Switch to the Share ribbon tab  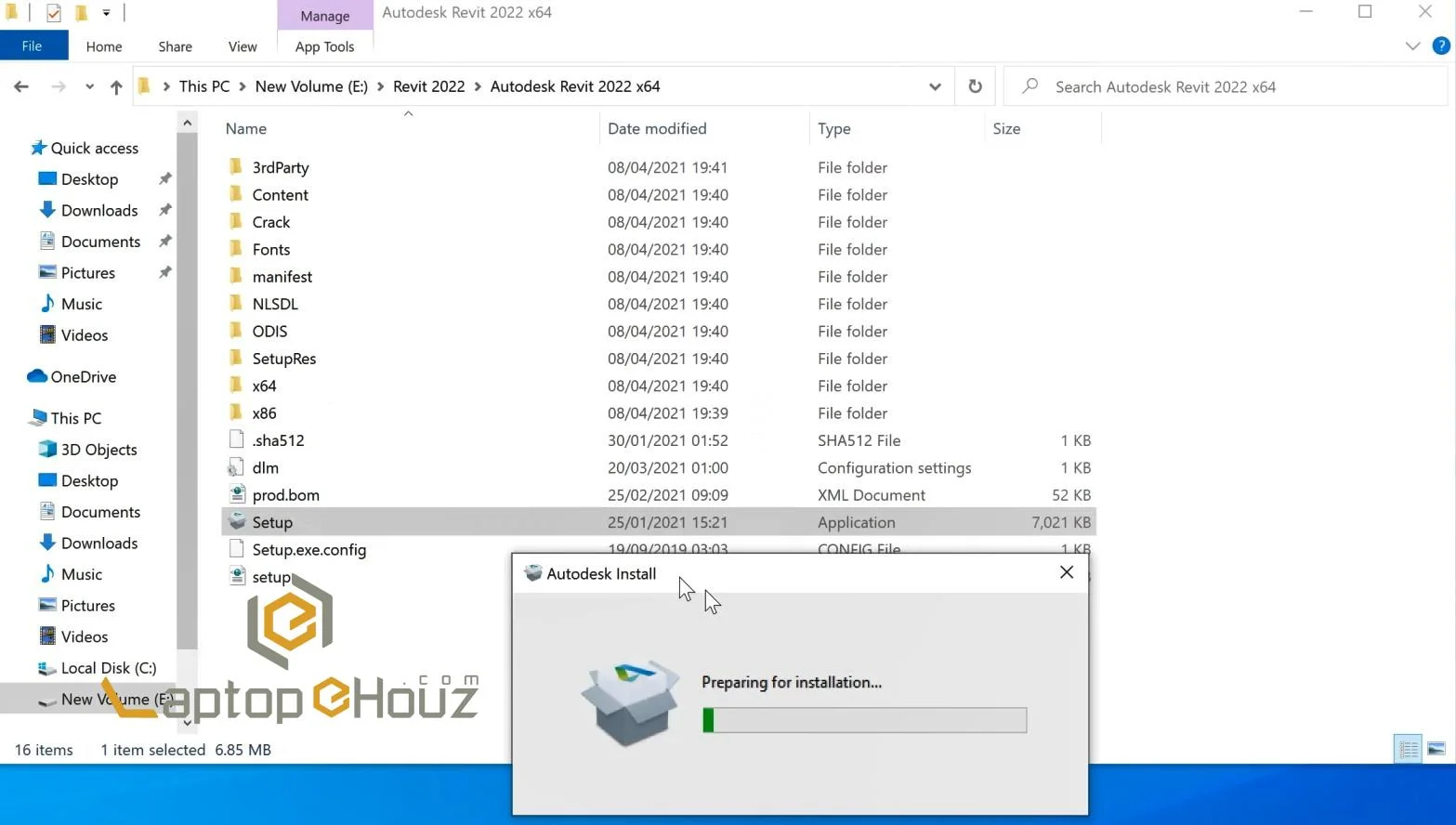click(175, 46)
